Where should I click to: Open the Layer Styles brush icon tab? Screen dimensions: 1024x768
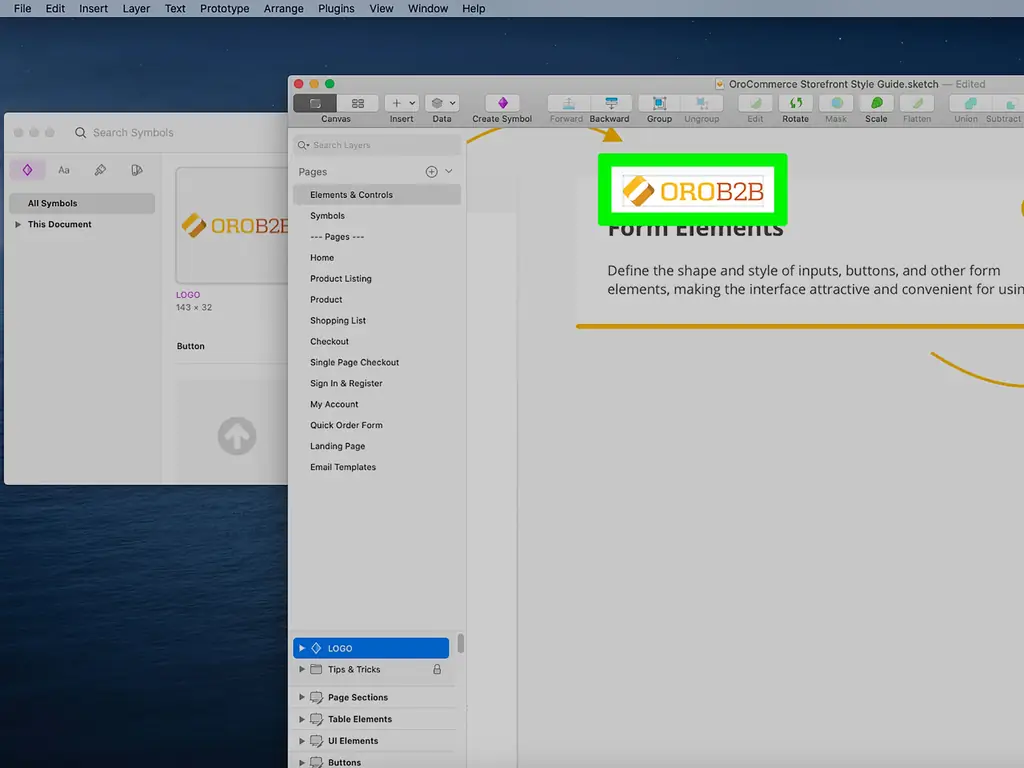pyautogui.click(x=100, y=170)
